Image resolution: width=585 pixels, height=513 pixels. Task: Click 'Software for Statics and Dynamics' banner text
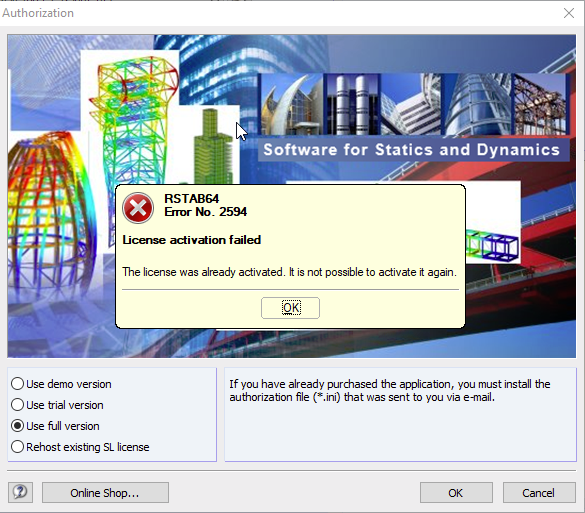412,150
